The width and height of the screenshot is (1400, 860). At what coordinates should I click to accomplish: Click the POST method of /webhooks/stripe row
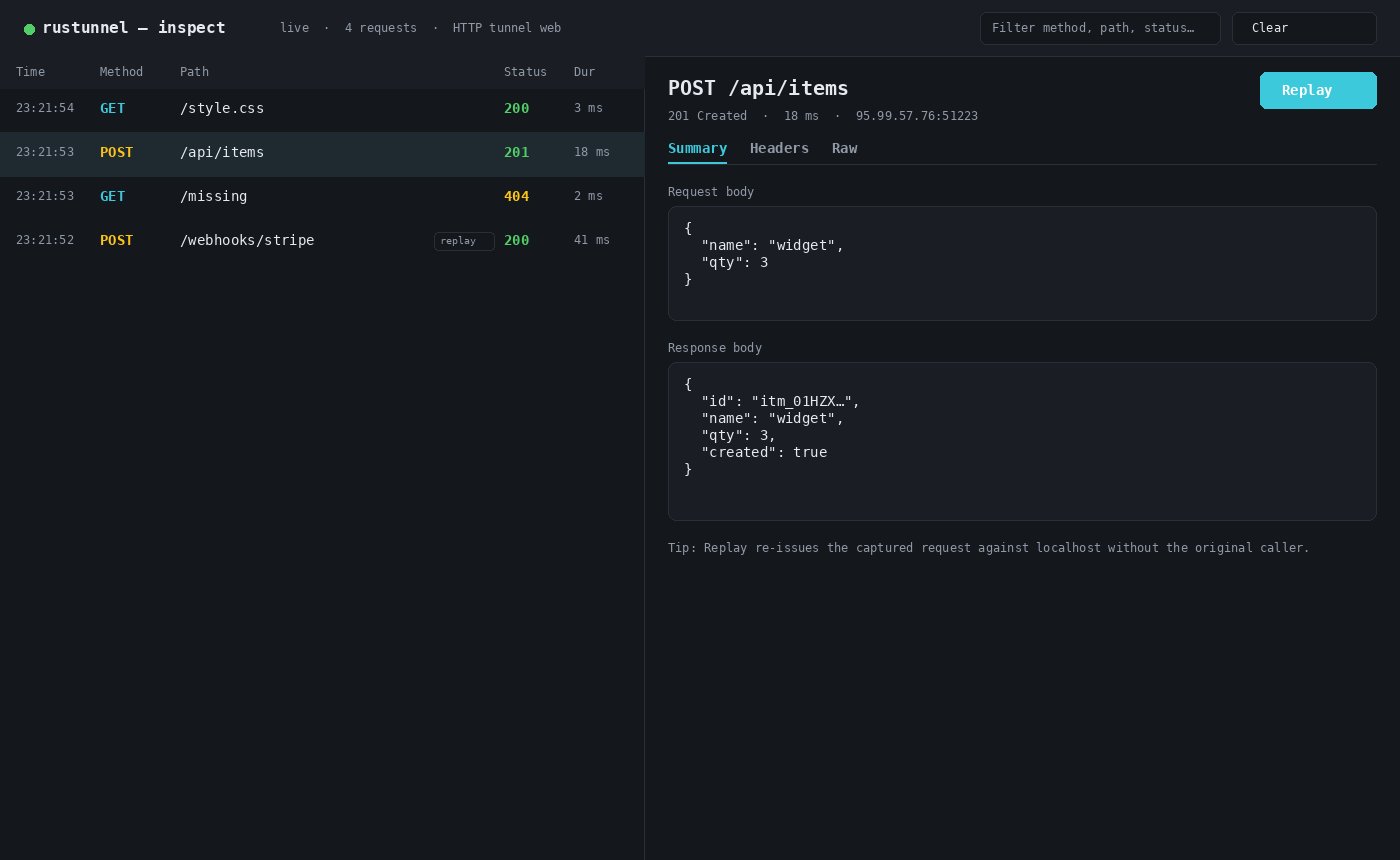(x=116, y=240)
